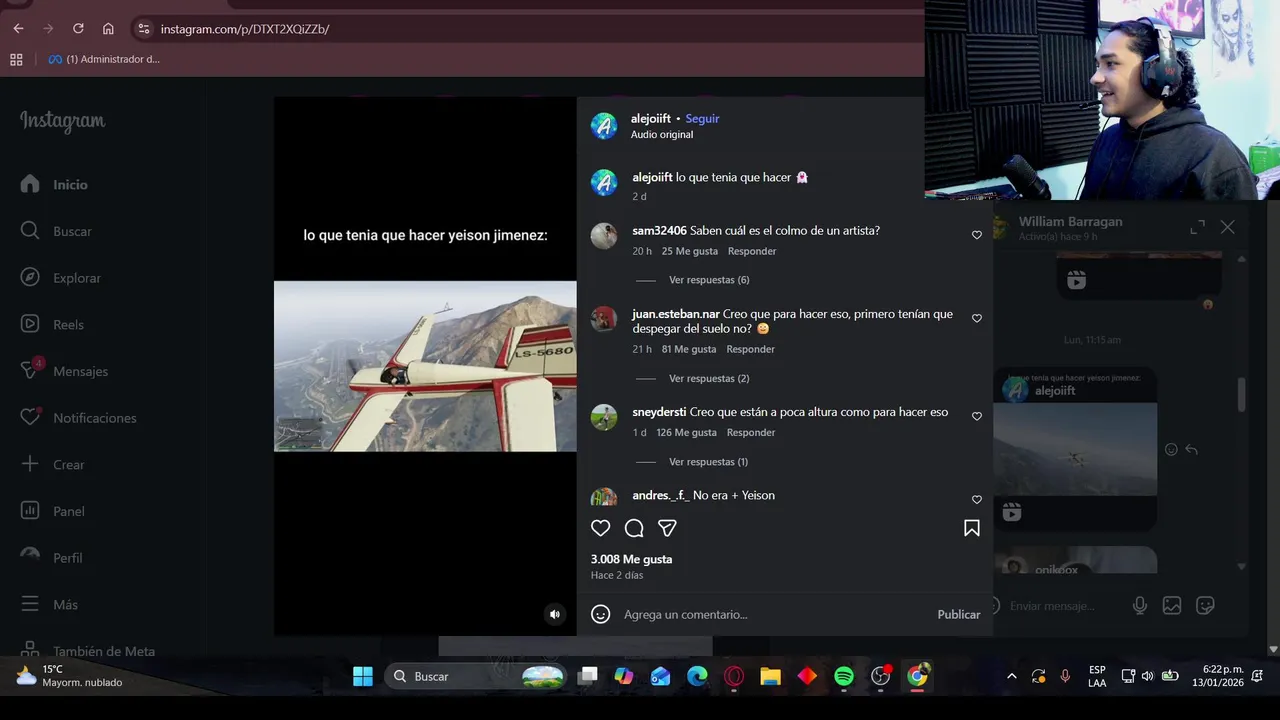The width and height of the screenshot is (1280, 720).
Task: Show hidden tray icons chevron
Action: pyautogui.click(x=1011, y=676)
